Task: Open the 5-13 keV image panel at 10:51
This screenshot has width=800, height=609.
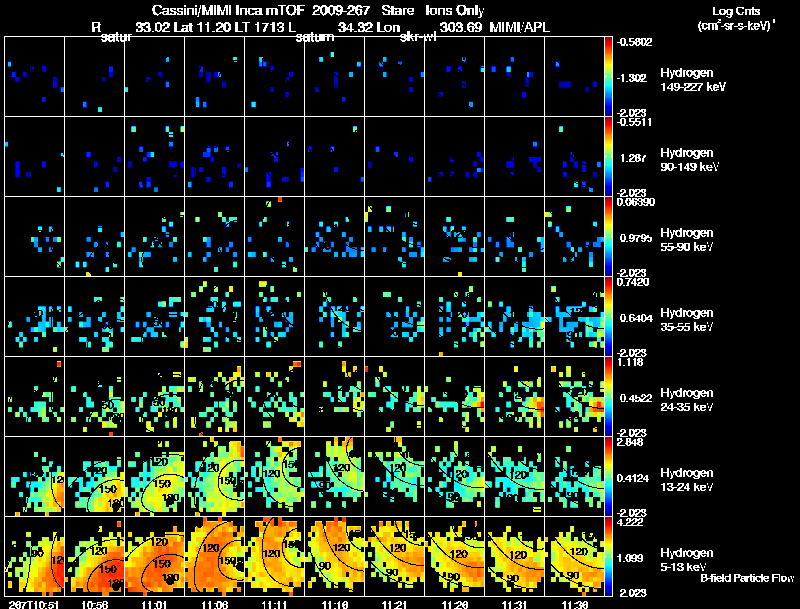Action: click(x=34, y=557)
